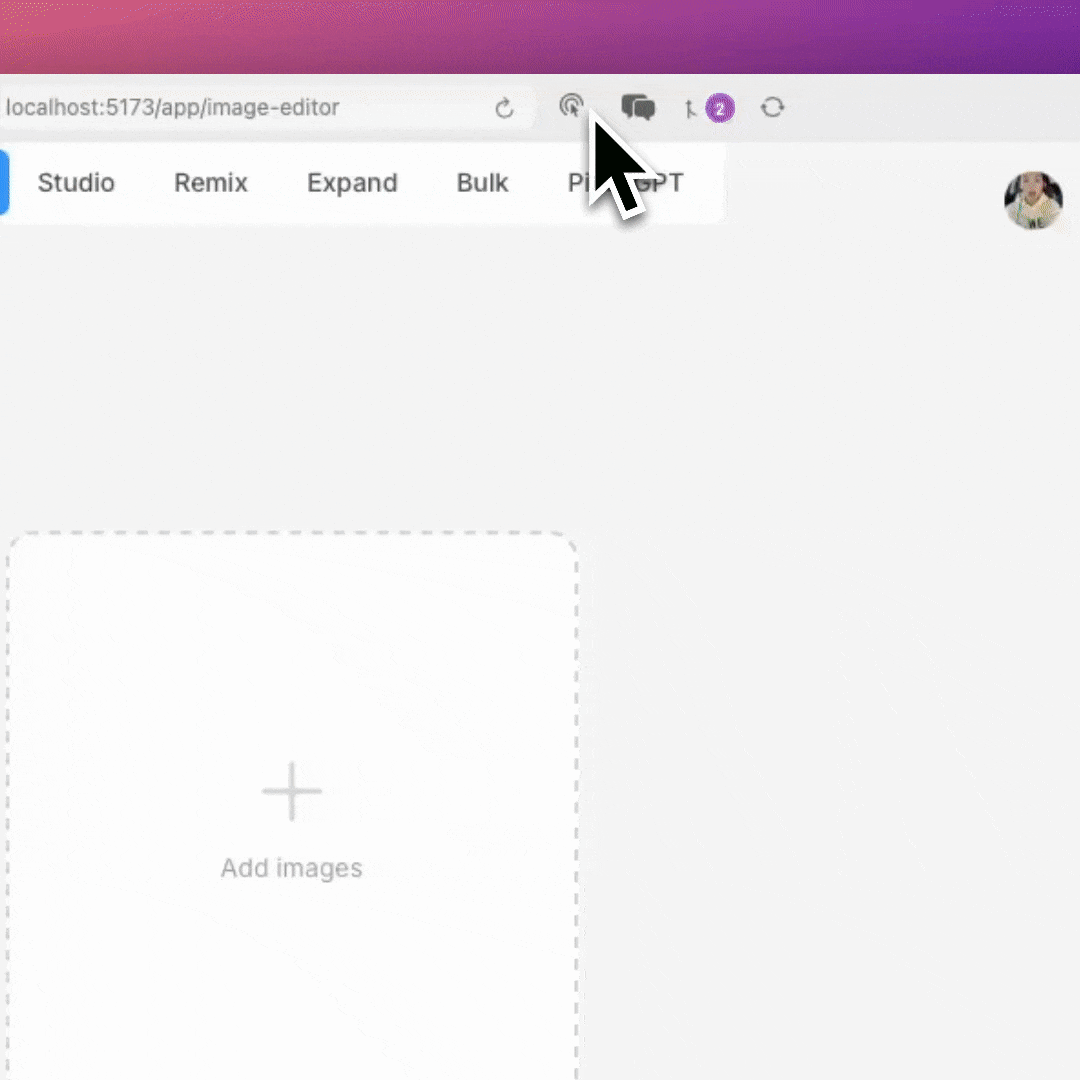Click the Add images label
Screen dimensions: 1080x1080
click(291, 868)
